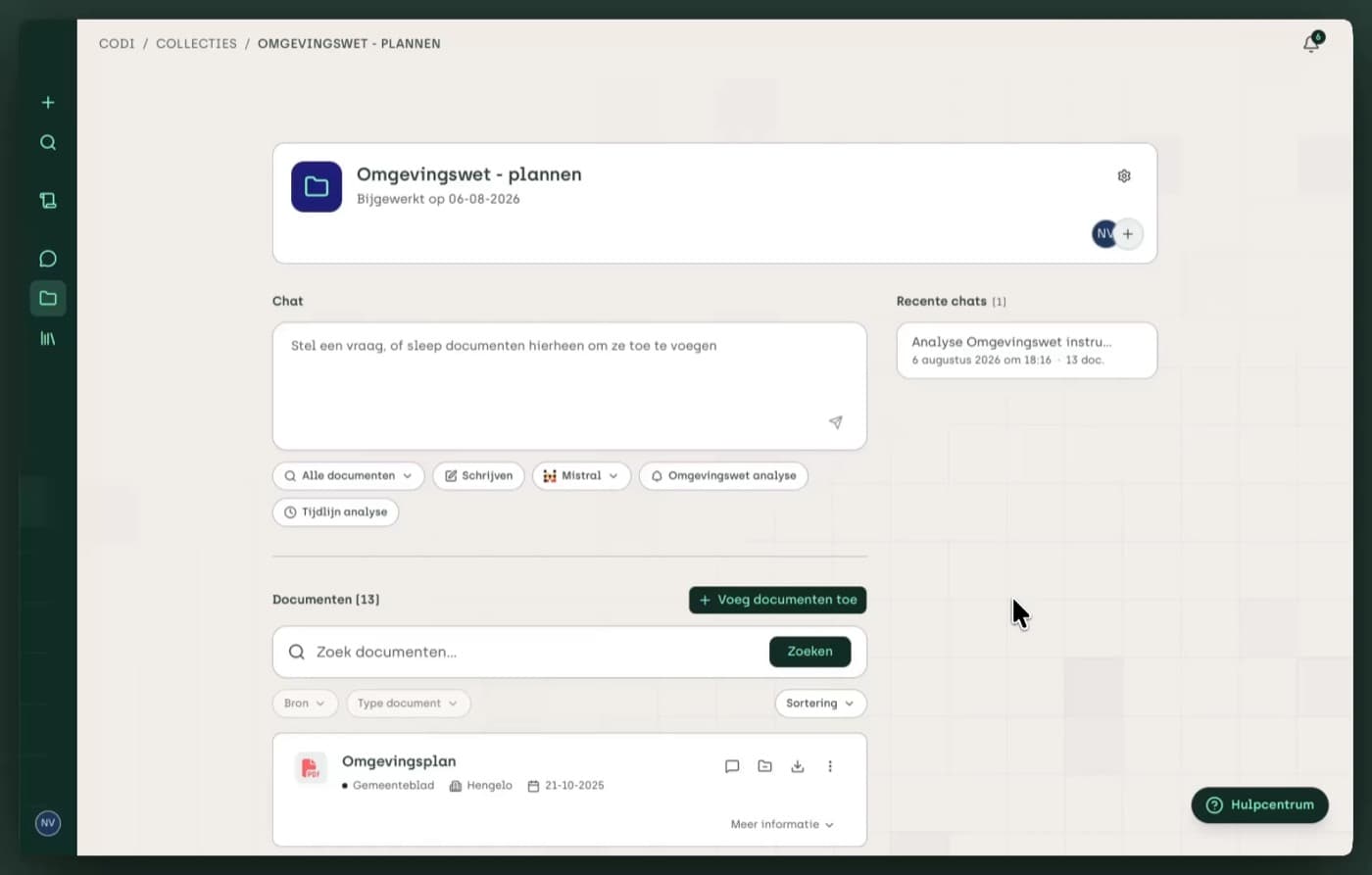Start chat about the Omgevingsplan document
Viewport: 1372px width, 875px height.
point(732,766)
